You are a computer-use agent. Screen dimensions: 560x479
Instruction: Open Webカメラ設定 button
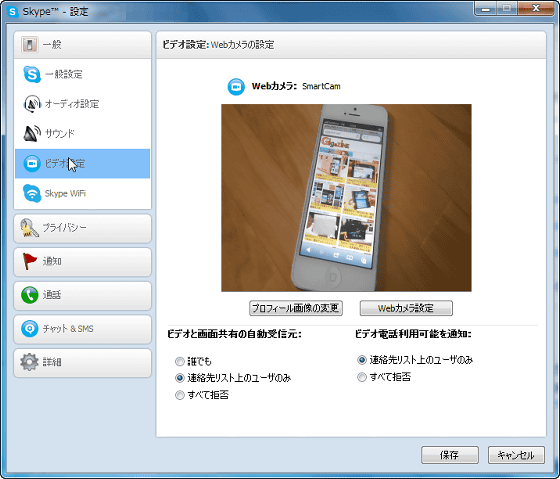[406, 308]
